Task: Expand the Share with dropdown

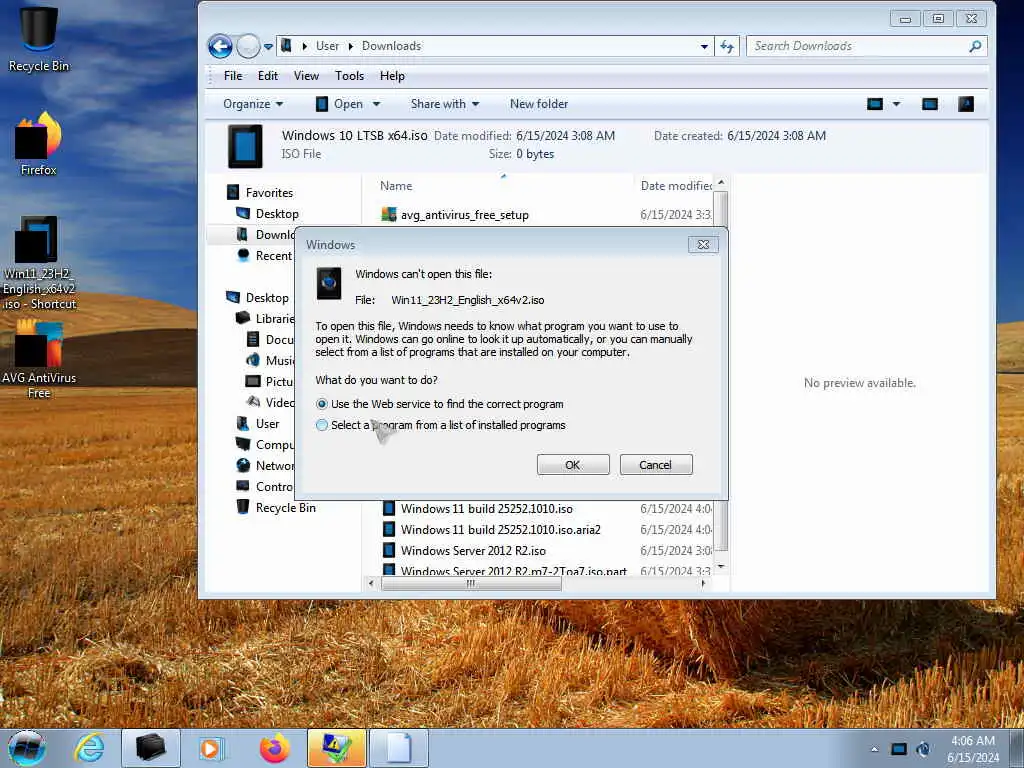Action: click(445, 104)
